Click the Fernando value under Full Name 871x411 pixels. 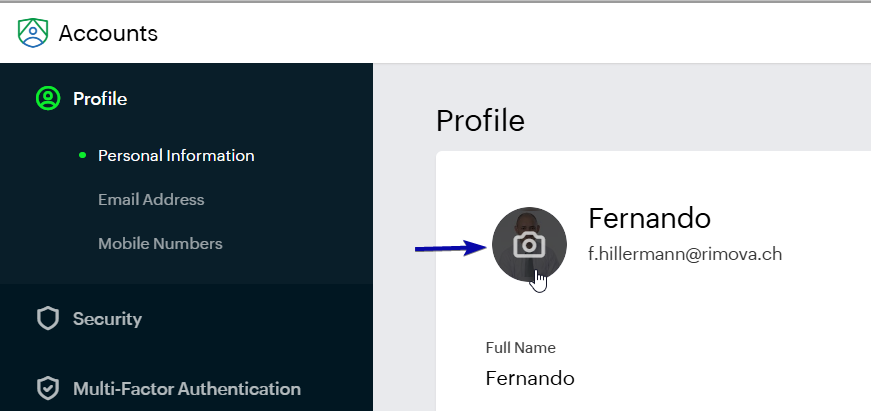(x=530, y=378)
